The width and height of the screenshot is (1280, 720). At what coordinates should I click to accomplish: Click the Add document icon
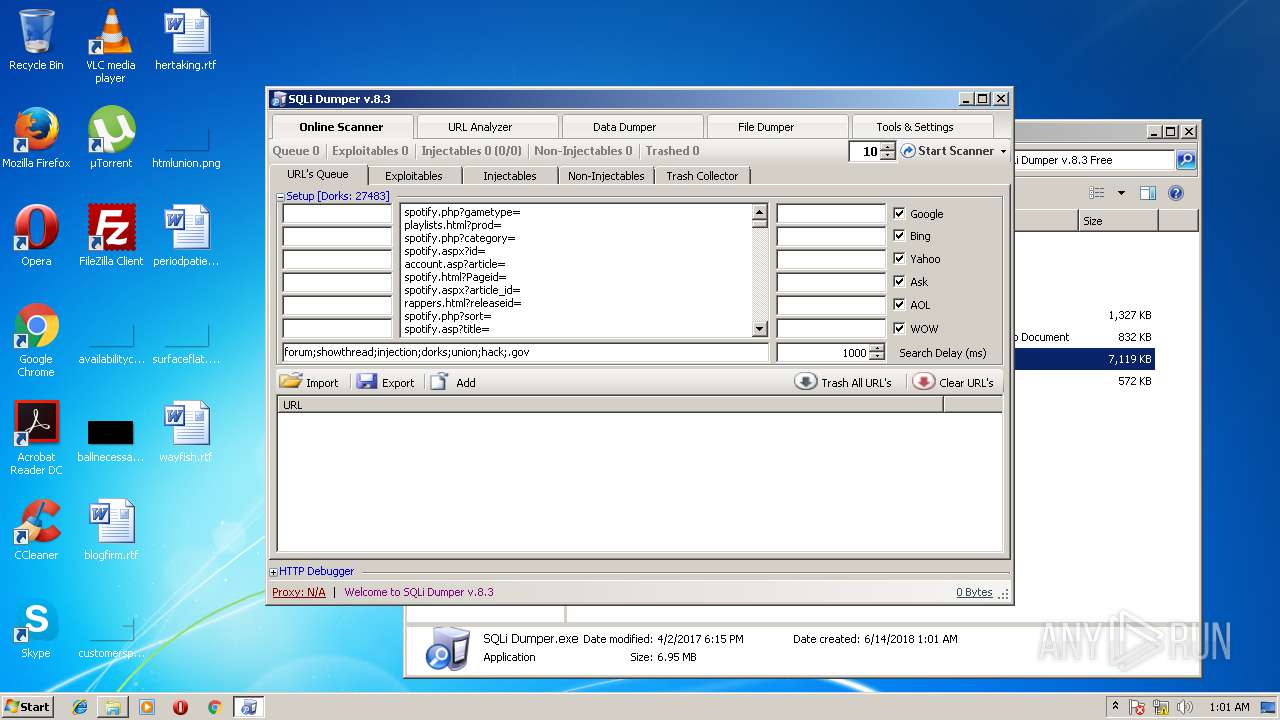tap(440, 382)
